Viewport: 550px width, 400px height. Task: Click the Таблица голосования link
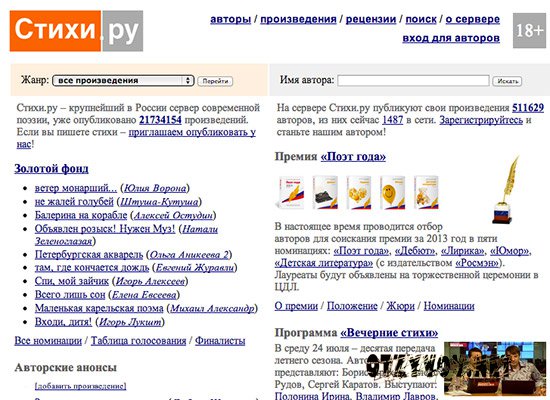click(x=139, y=341)
